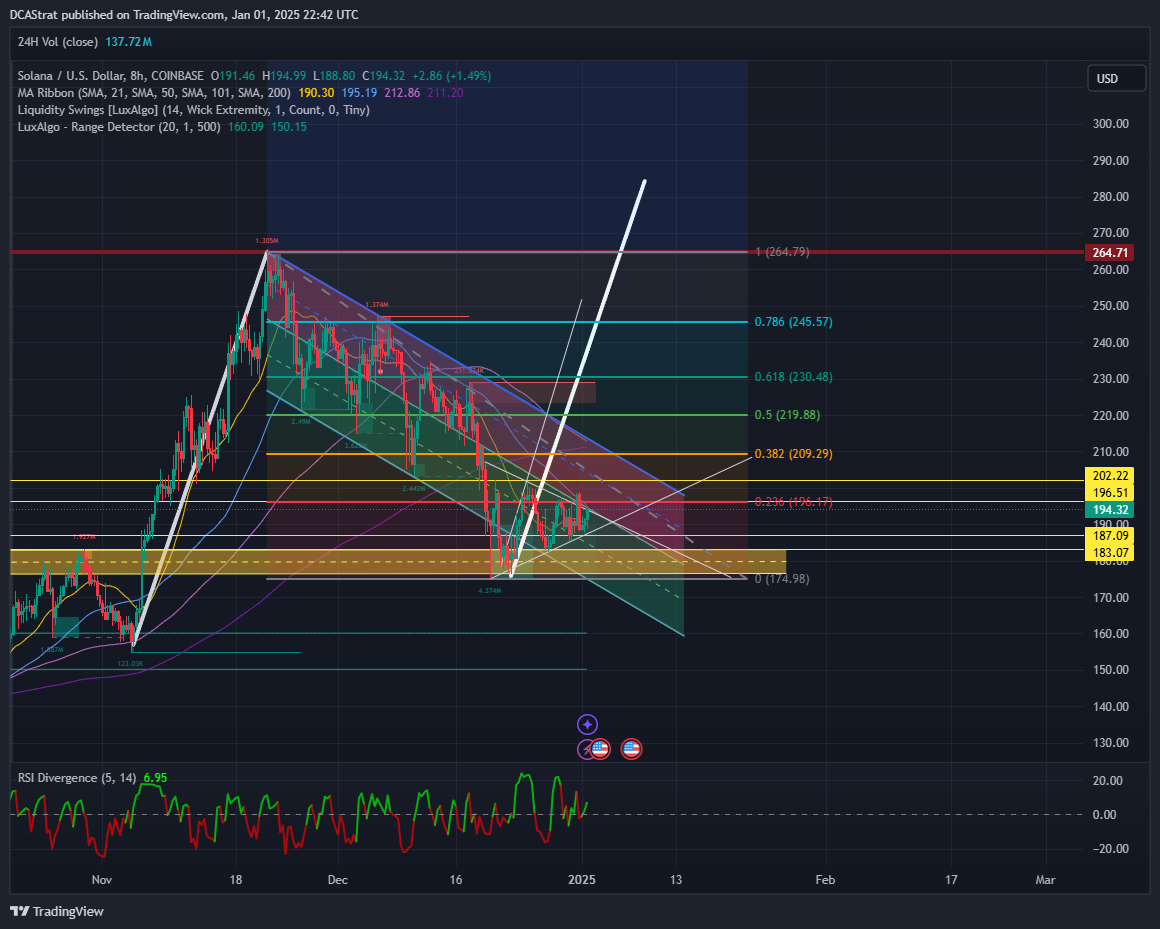This screenshot has width=1160, height=929.
Task: Click the Fib 0.618 (230.48) level label
Action: [793, 377]
